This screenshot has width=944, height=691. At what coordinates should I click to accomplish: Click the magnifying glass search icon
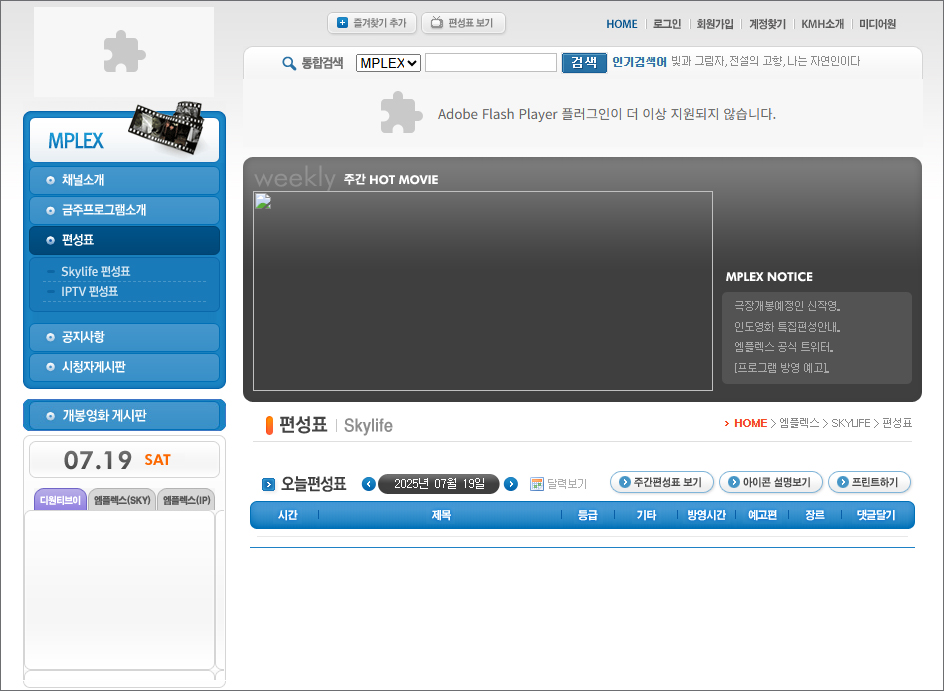pyautogui.click(x=289, y=62)
